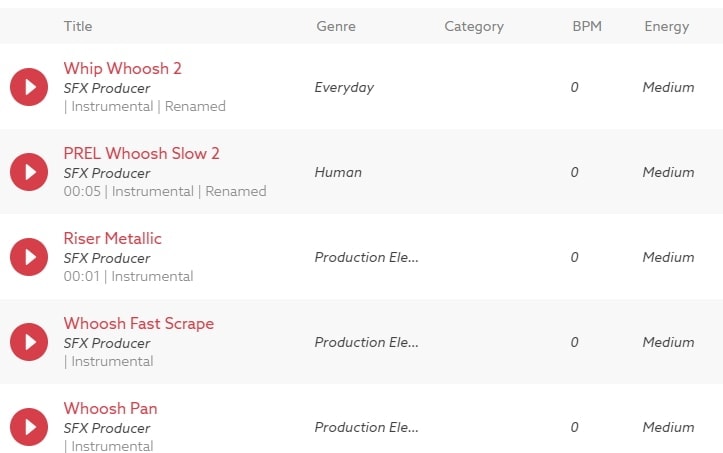723x453 pixels.
Task: Click SFX Producer under Riser Metallic
Action: click(x=107, y=258)
